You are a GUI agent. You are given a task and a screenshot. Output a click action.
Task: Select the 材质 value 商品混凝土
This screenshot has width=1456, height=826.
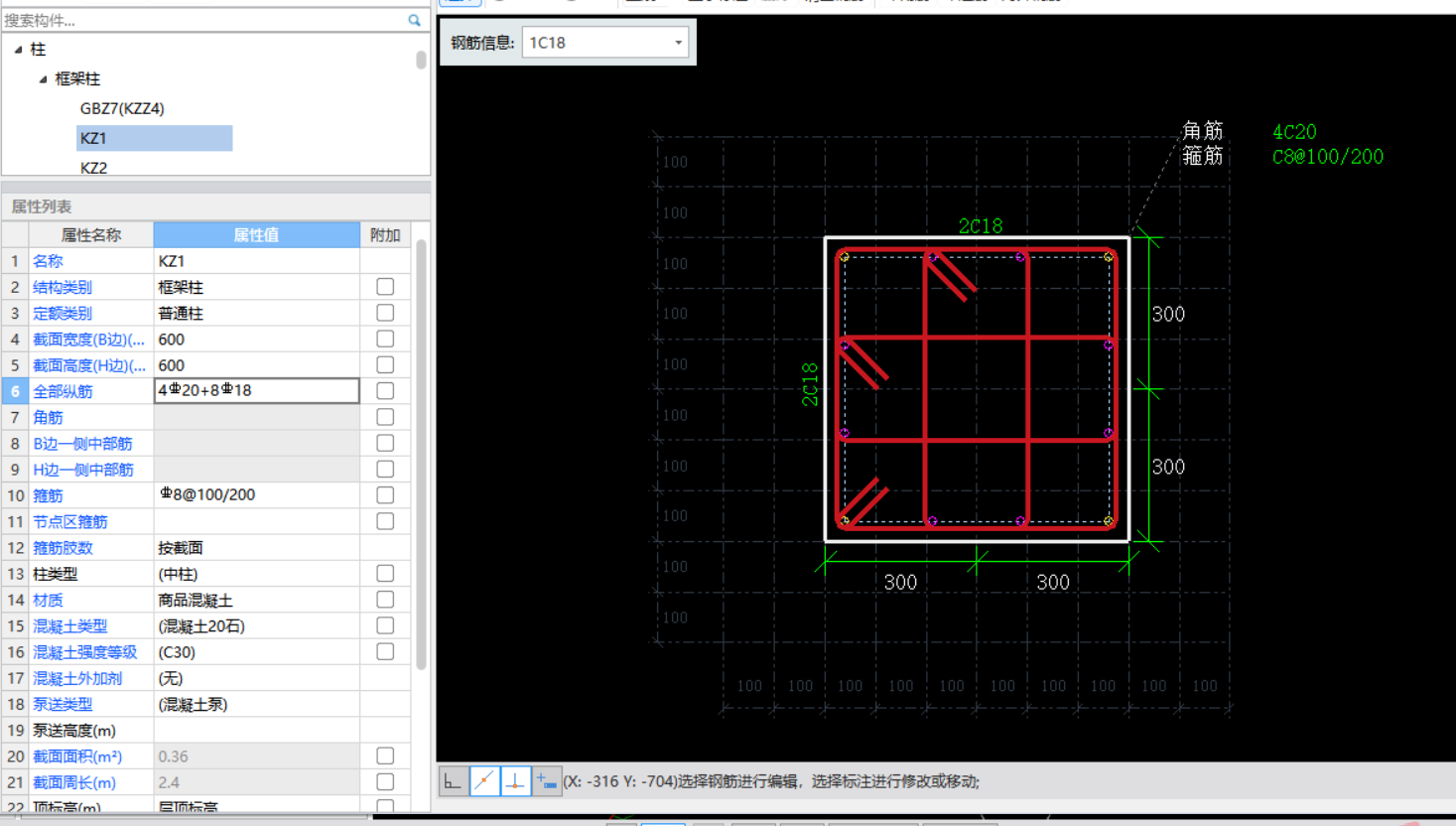[x=257, y=600]
